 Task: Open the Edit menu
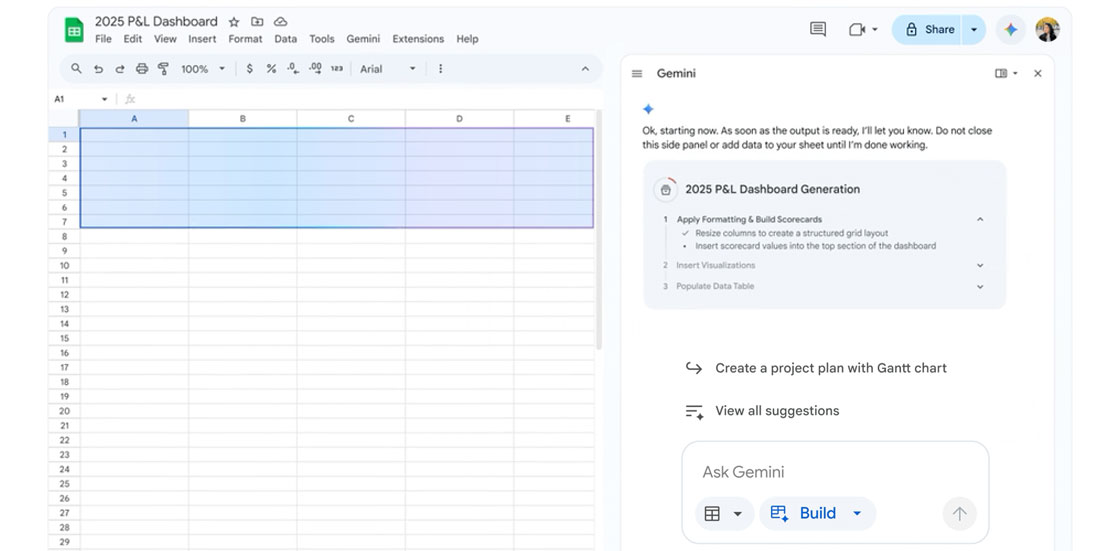[x=133, y=39]
